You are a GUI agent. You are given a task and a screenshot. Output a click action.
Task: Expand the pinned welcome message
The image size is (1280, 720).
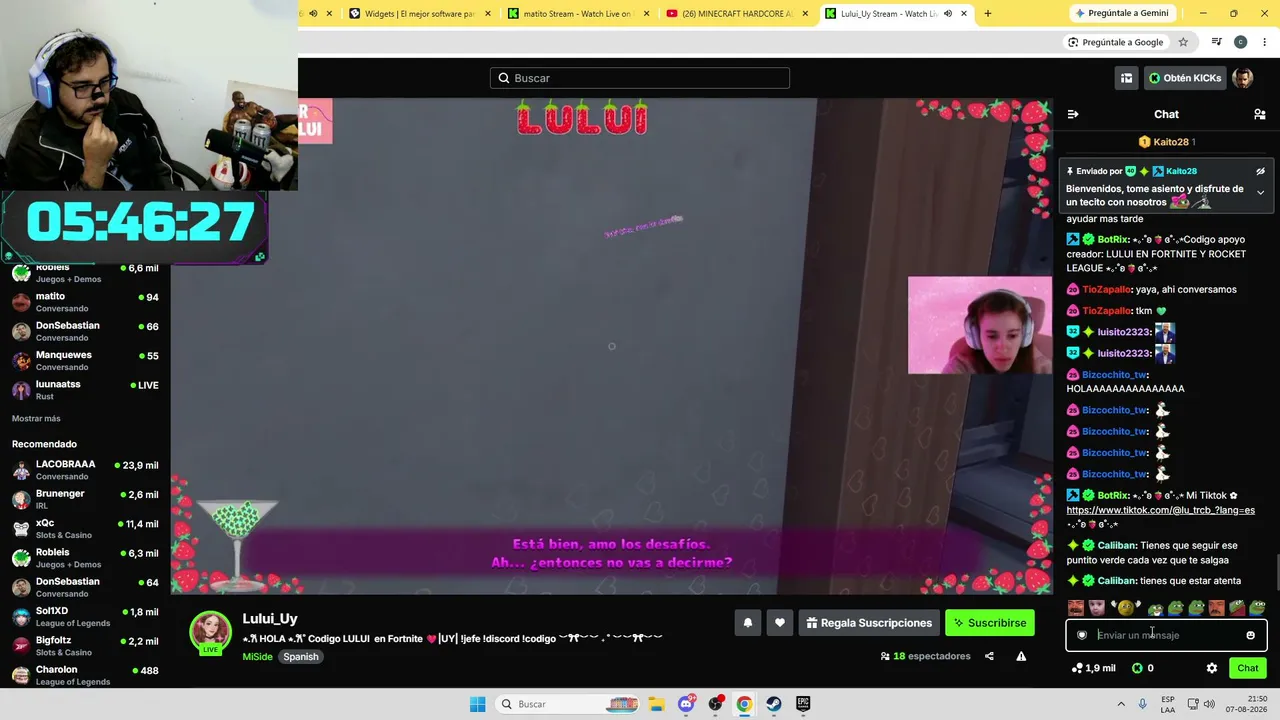1260,192
